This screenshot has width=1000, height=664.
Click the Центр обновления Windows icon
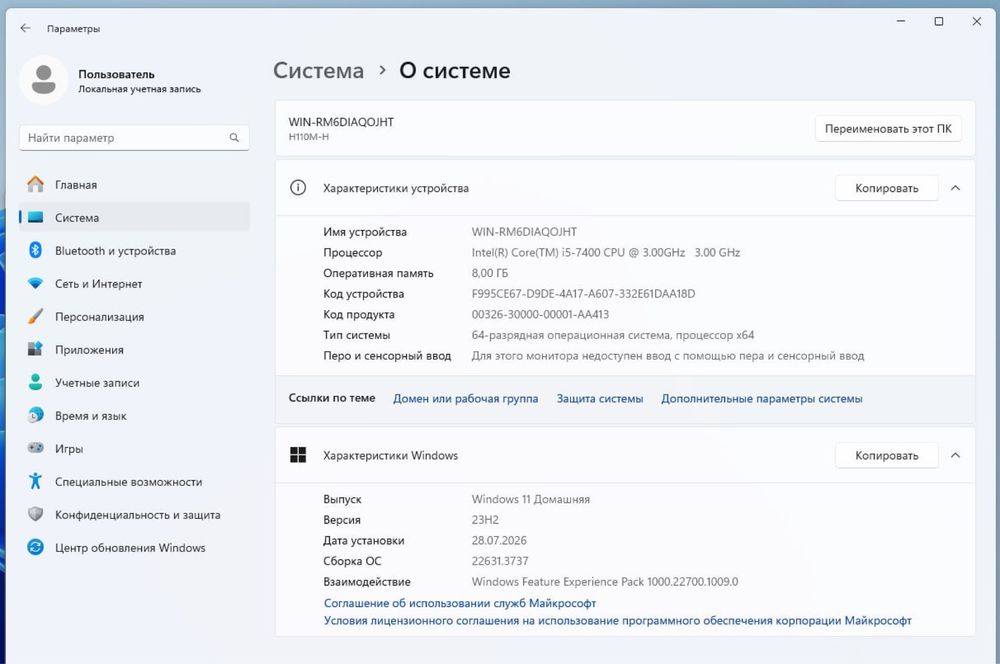coord(36,547)
